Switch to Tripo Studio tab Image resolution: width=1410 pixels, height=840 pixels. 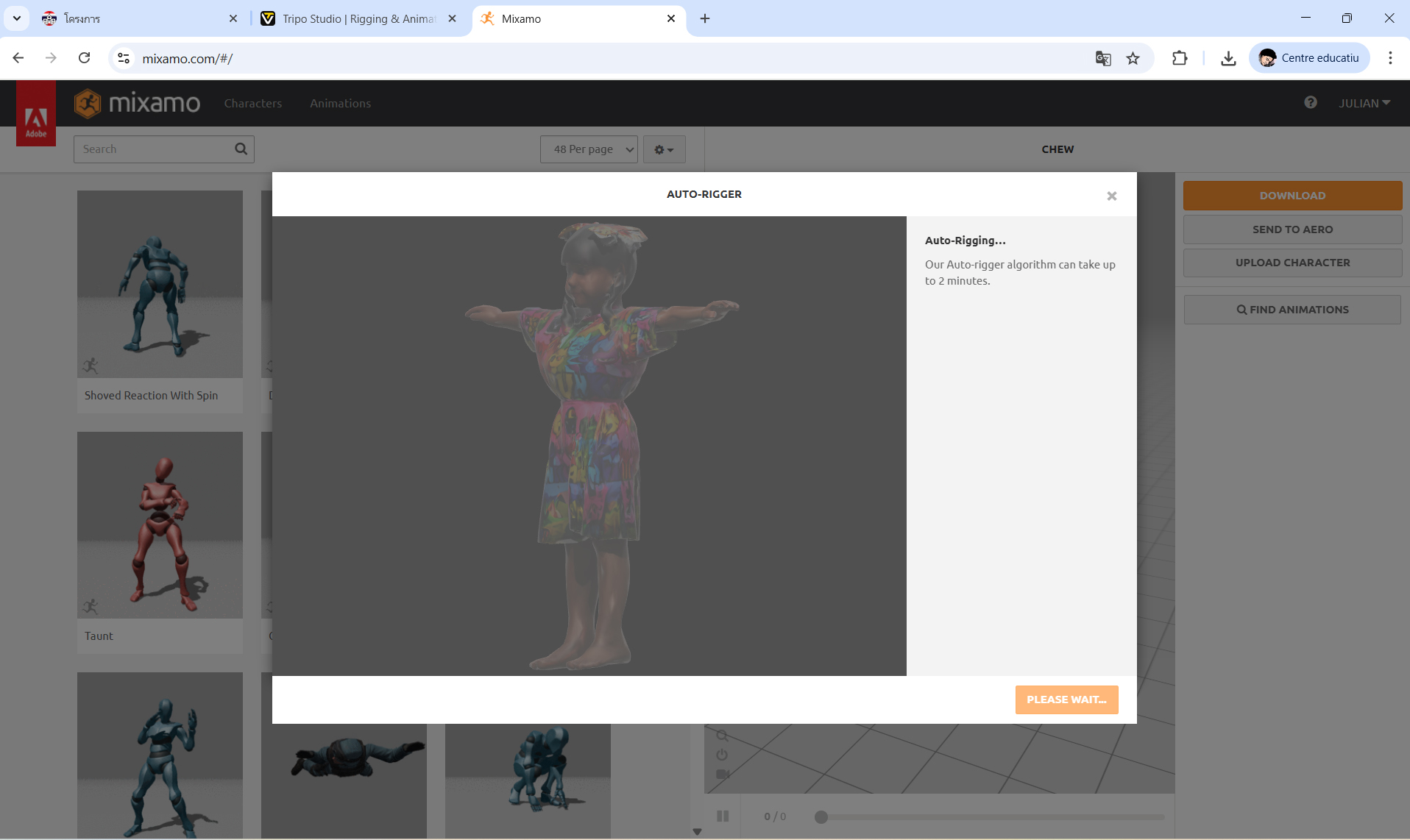click(358, 19)
